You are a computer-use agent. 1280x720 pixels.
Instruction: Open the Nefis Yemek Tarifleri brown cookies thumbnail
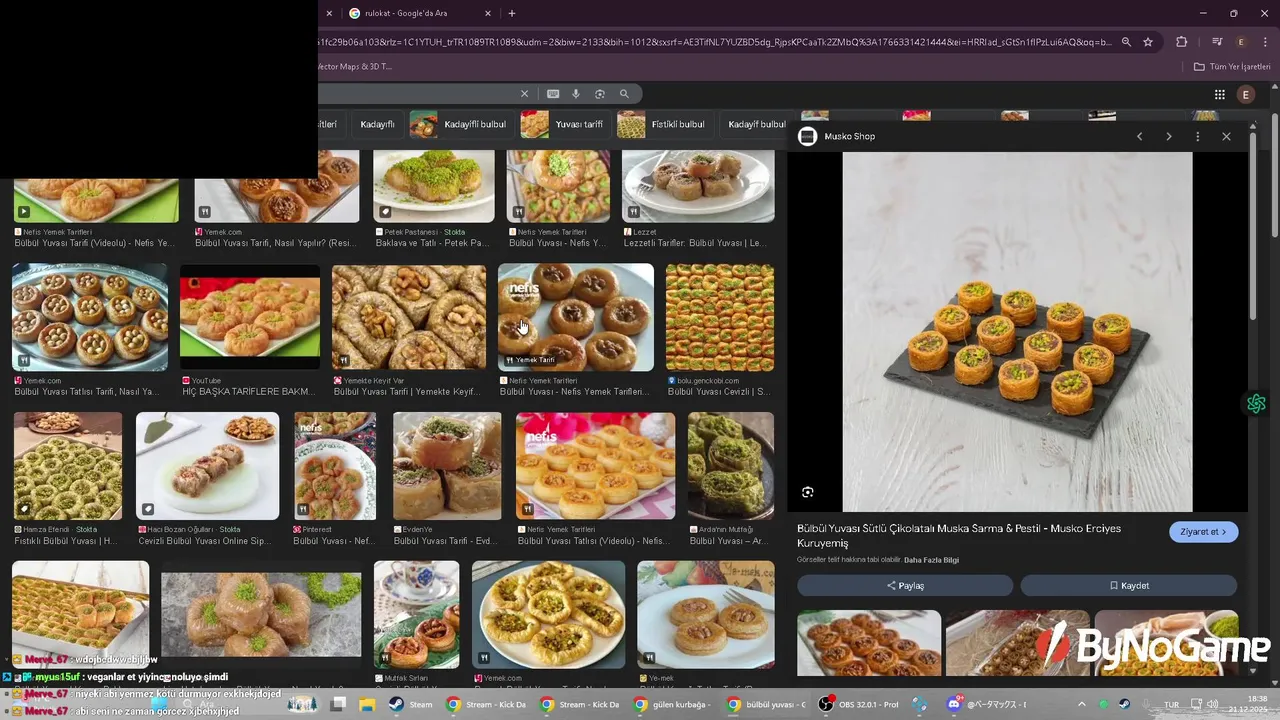point(576,317)
